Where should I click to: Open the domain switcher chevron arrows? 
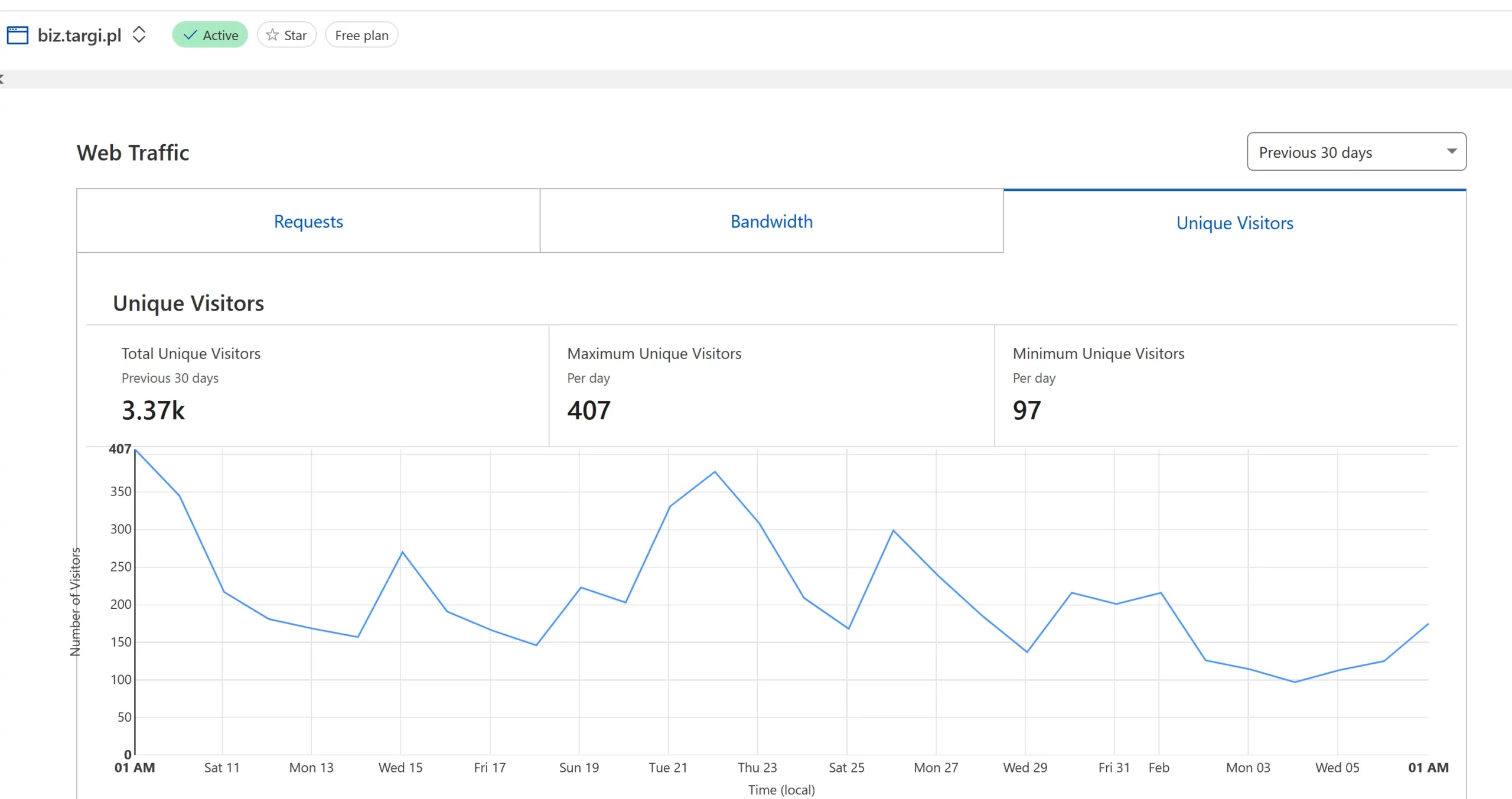click(x=139, y=34)
